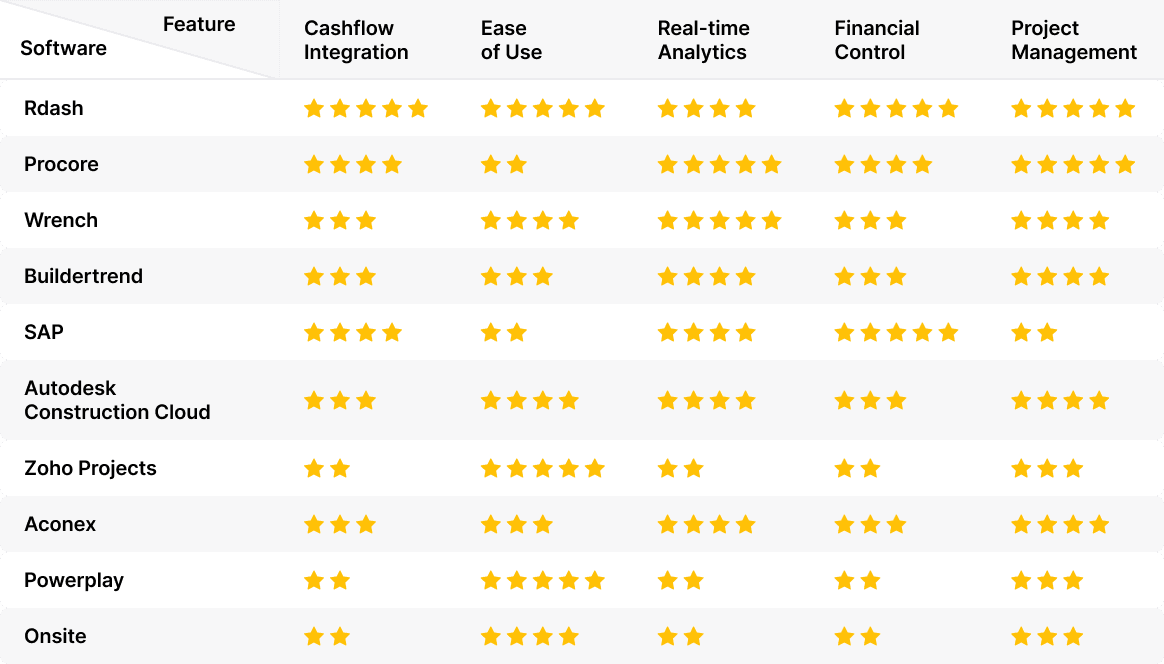
Task: Click the Autodesk Construction Cloud row label
Action: pyautogui.click(x=117, y=400)
